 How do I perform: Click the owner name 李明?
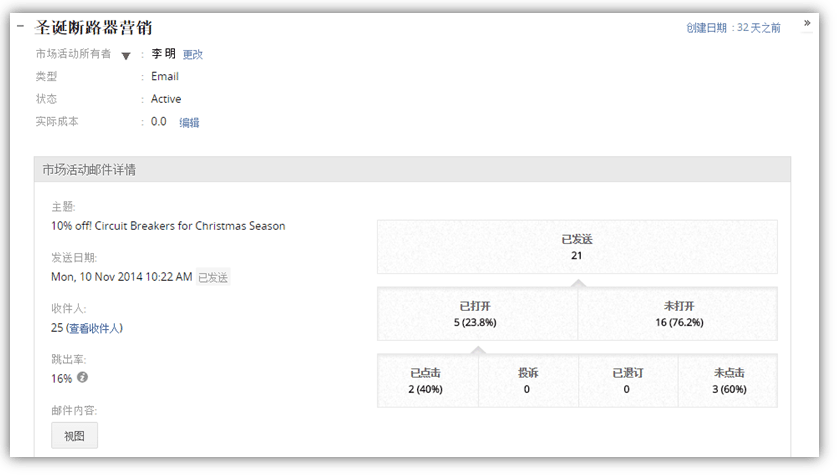(163, 54)
